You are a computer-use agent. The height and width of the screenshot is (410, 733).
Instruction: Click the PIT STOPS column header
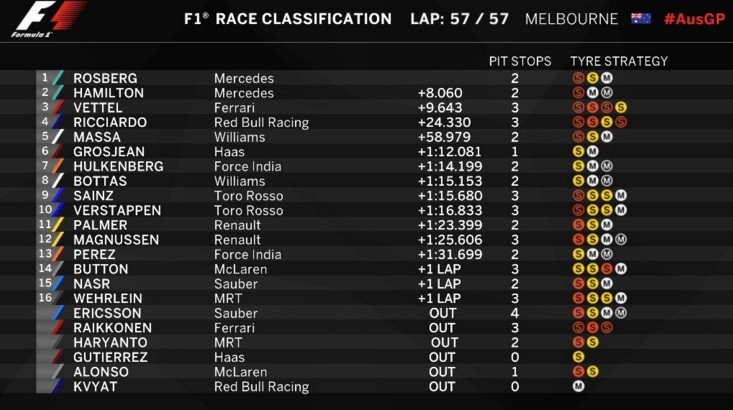tap(519, 61)
